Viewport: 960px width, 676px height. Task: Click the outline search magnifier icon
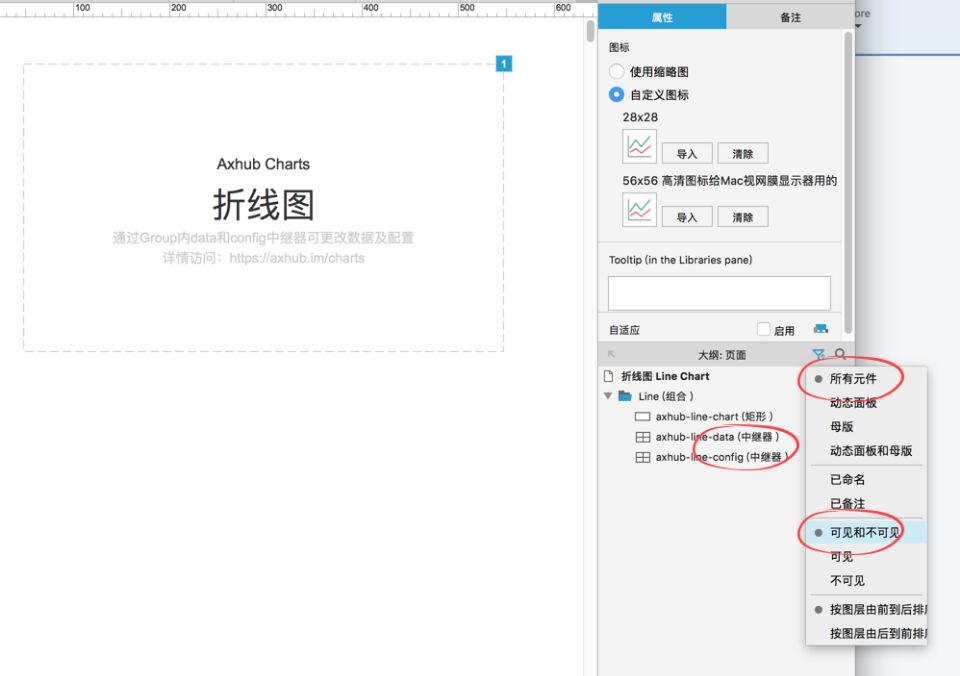coord(840,354)
